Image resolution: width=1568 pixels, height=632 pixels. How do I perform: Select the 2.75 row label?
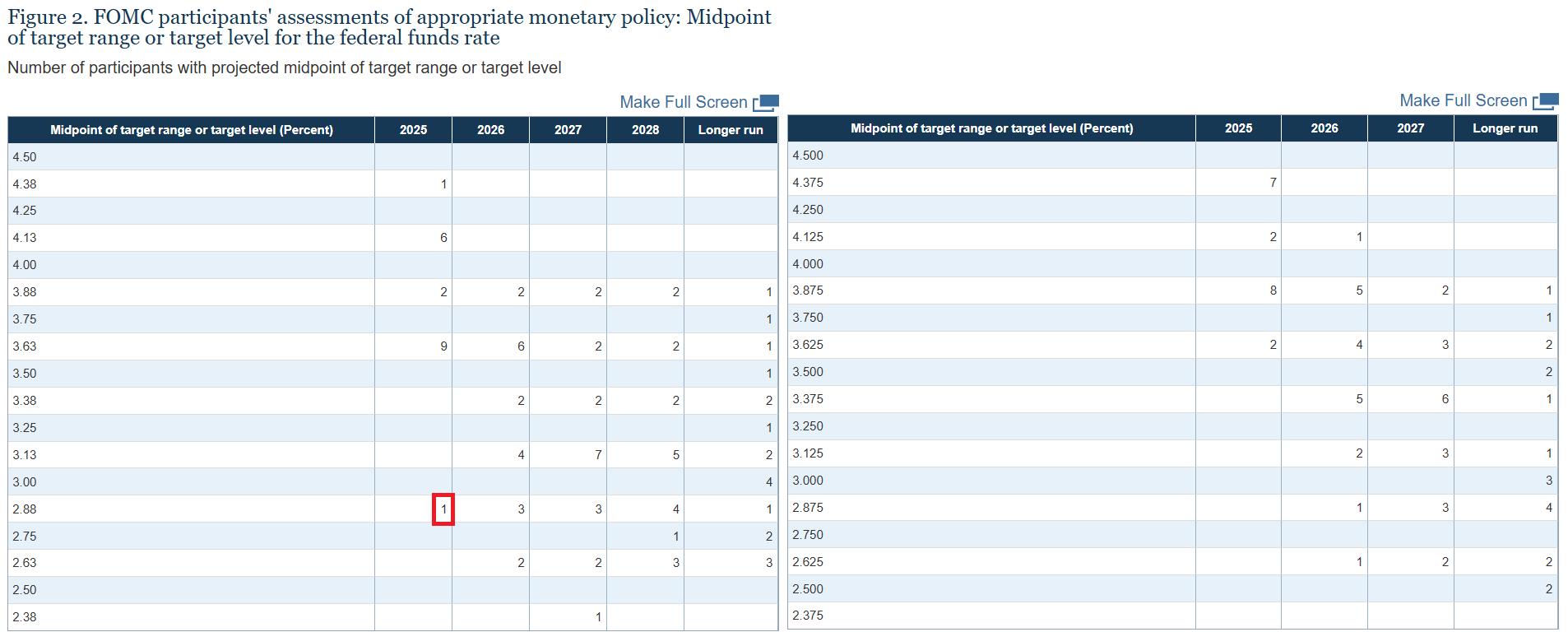pyautogui.click(x=25, y=537)
